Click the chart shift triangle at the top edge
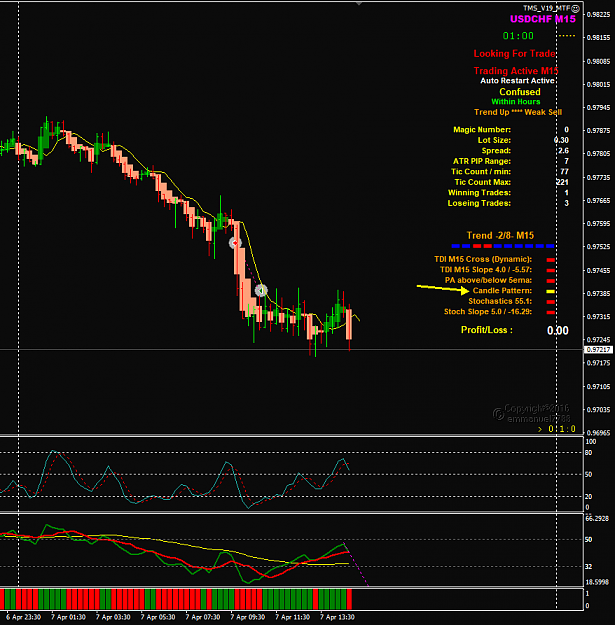The width and height of the screenshot is (615, 625). pos(359,3)
